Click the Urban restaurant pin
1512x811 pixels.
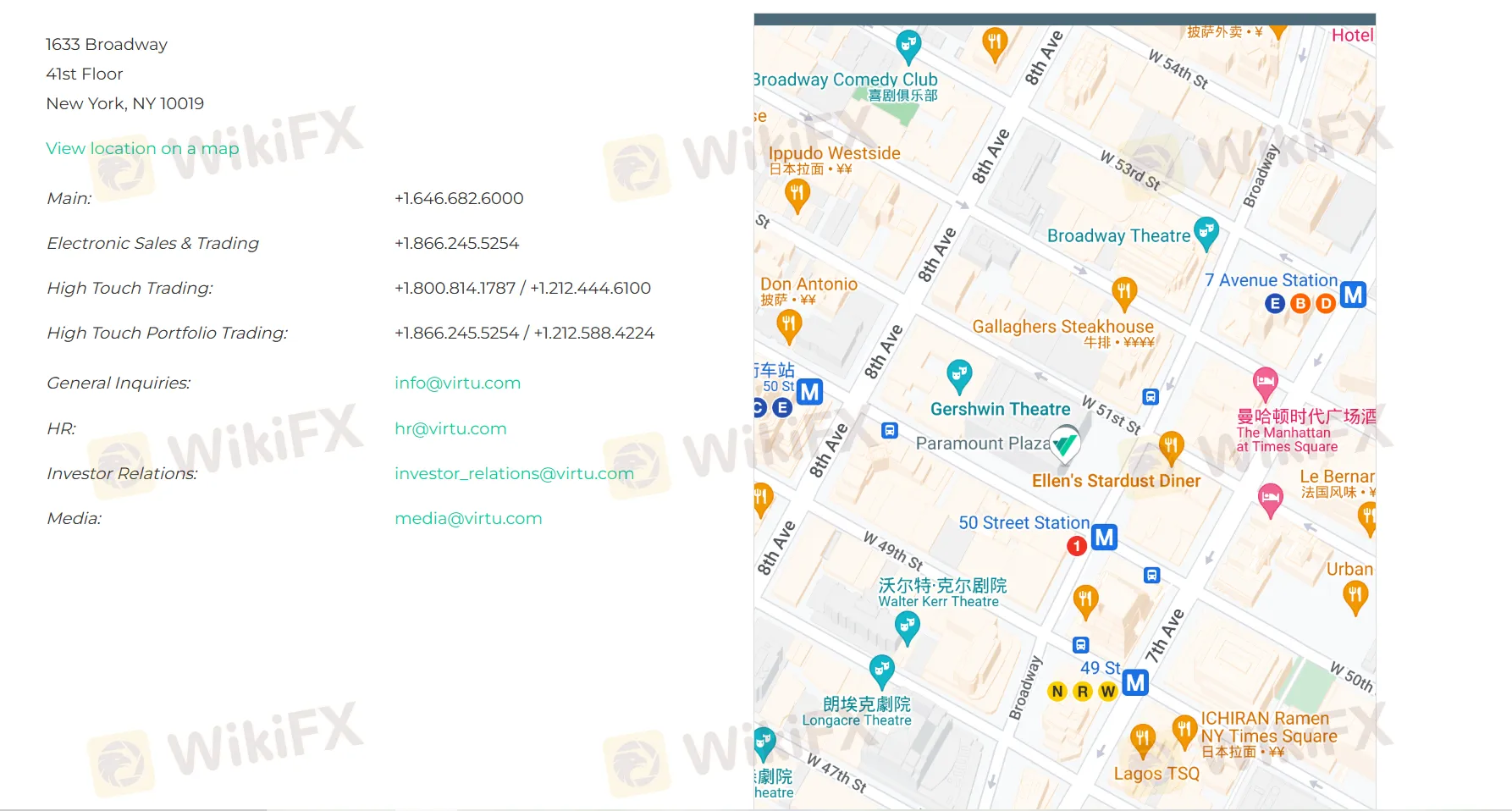(x=1356, y=598)
